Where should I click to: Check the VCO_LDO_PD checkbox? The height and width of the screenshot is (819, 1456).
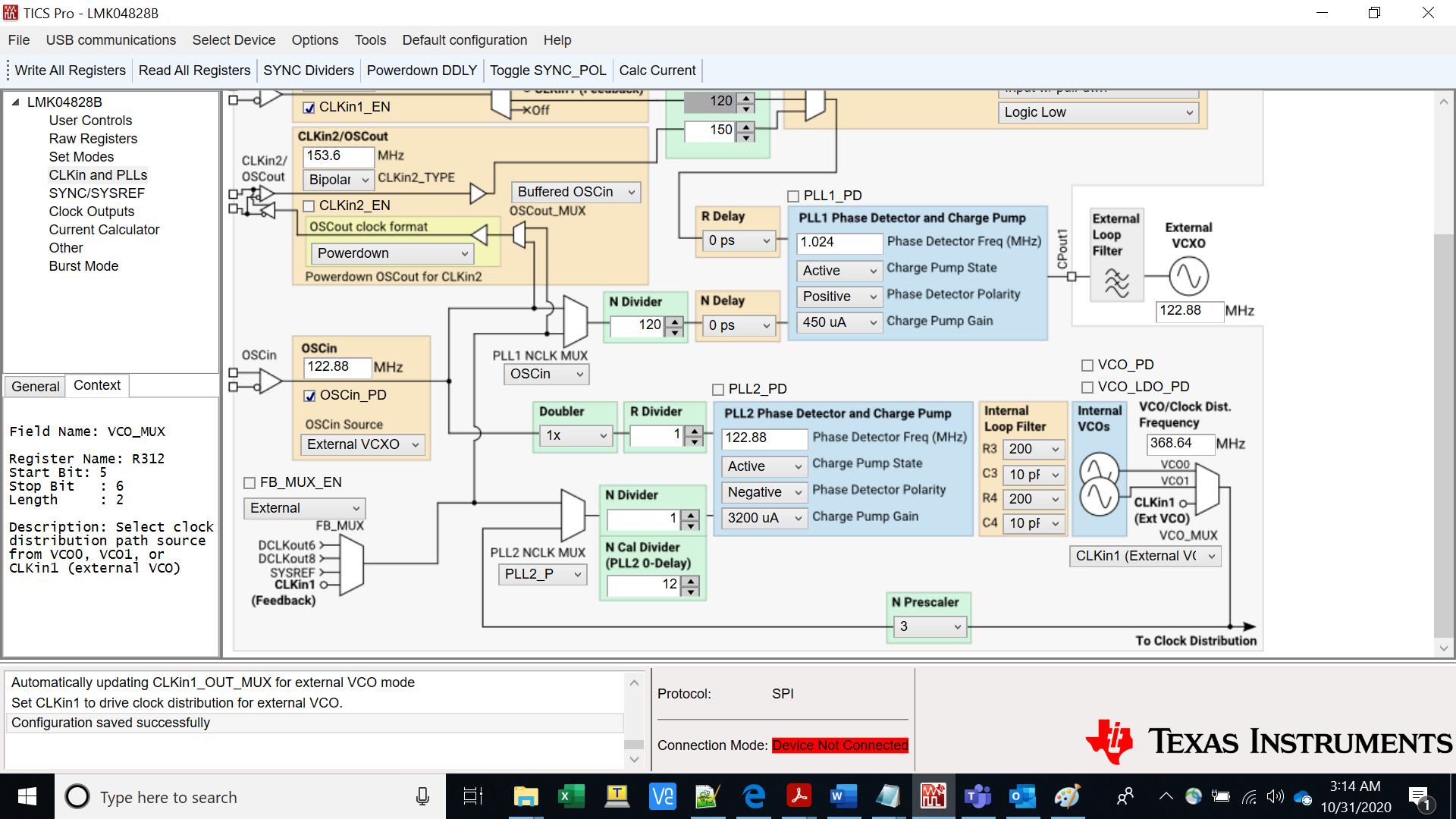coord(1087,388)
